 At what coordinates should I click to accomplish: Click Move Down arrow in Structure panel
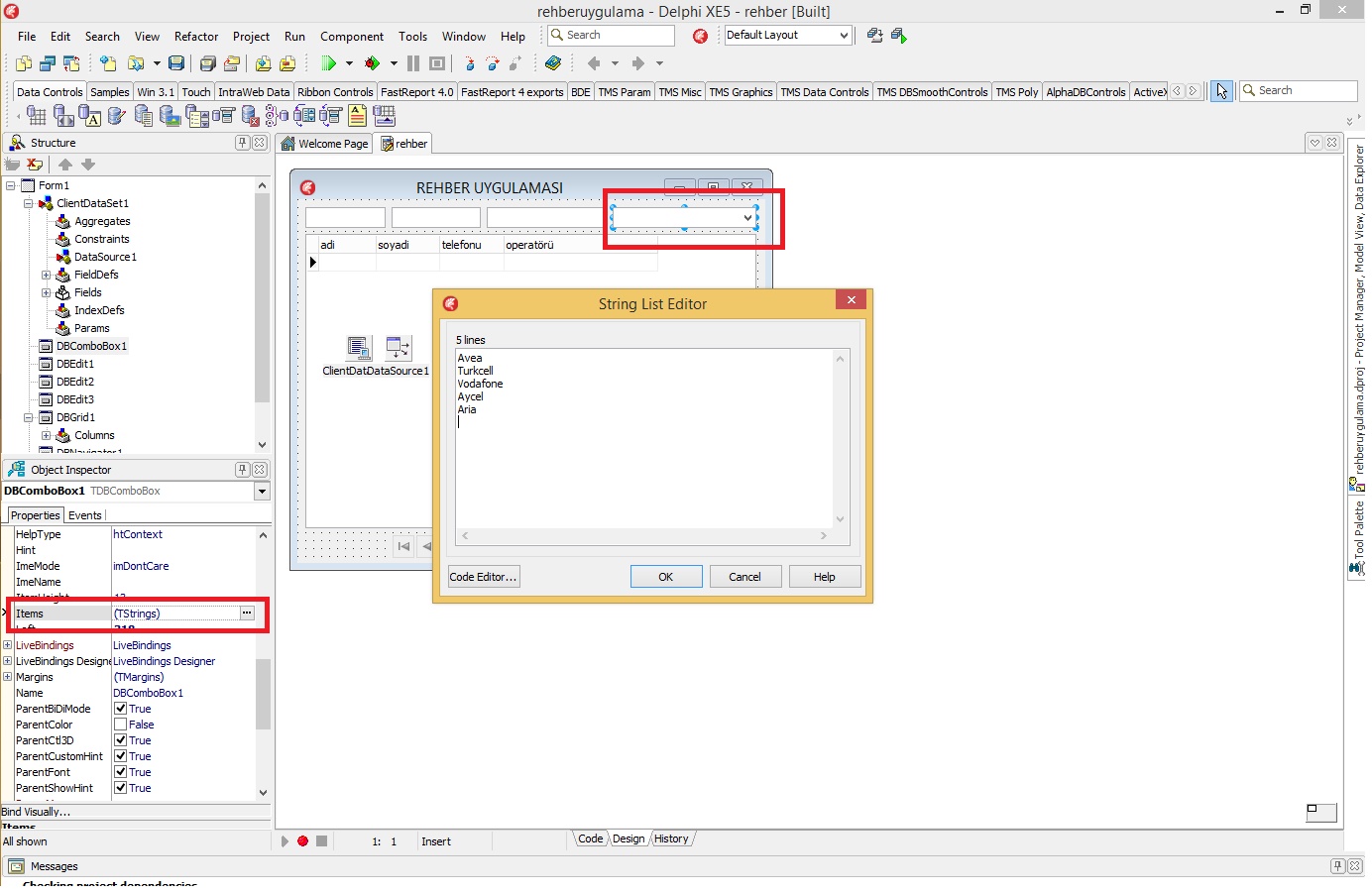88,165
